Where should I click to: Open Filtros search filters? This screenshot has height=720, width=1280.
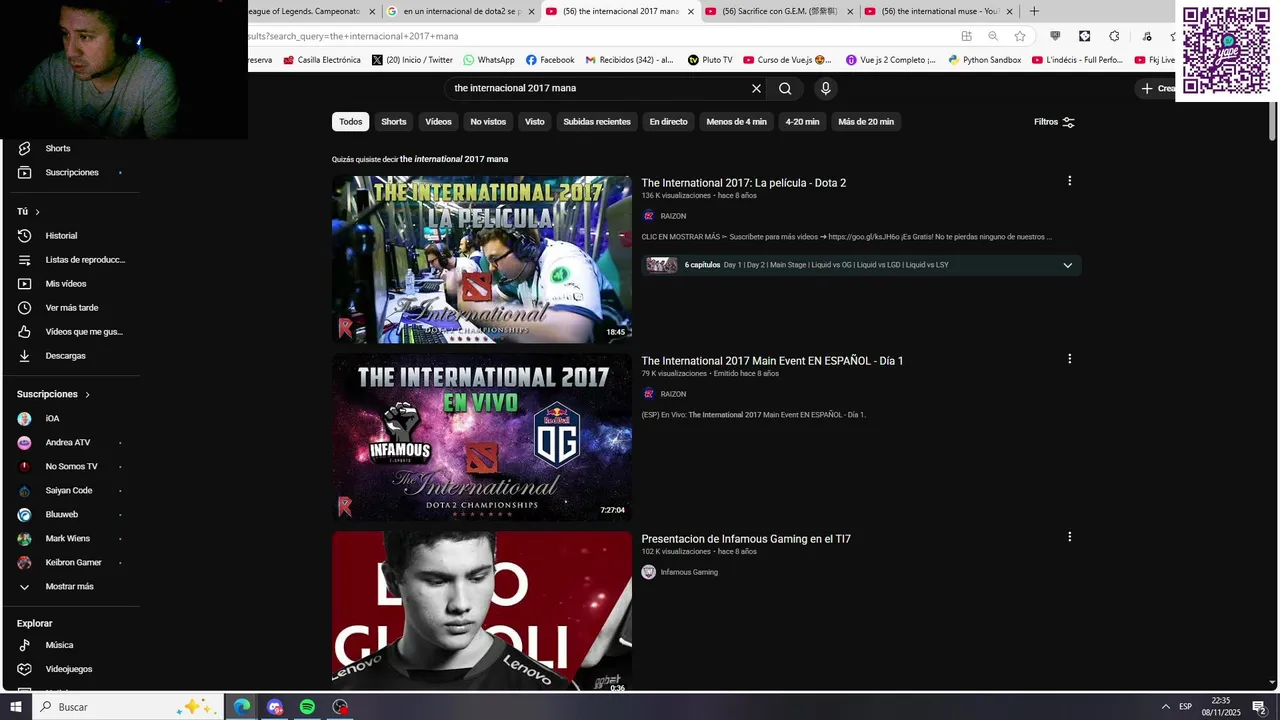1054,122
